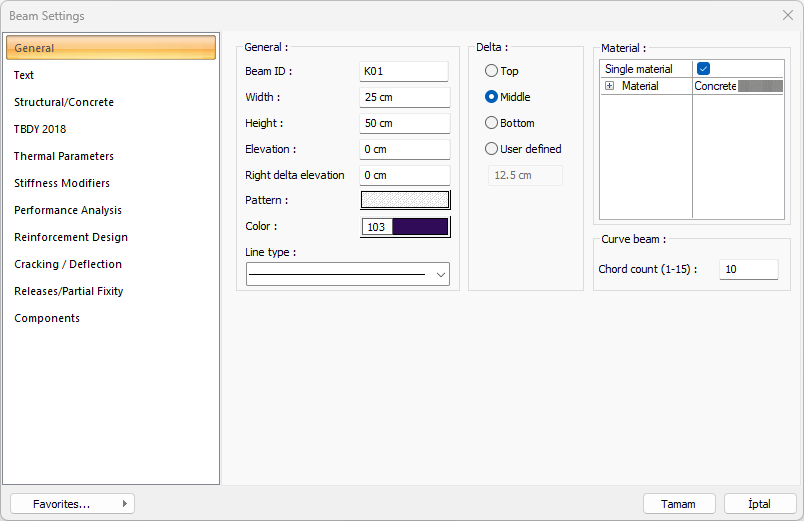Click the Tamam button
Image resolution: width=804 pixels, height=521 pixels.
coord(679,504)
